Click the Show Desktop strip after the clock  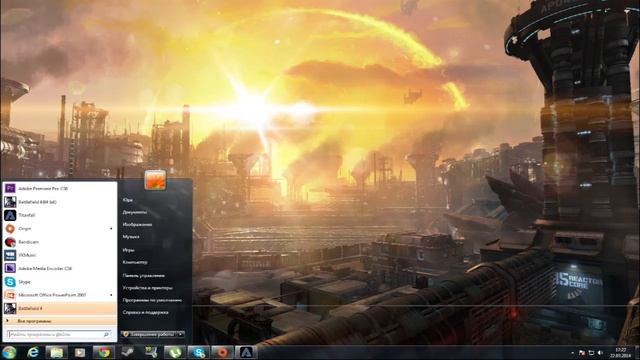tap(637, 353)
